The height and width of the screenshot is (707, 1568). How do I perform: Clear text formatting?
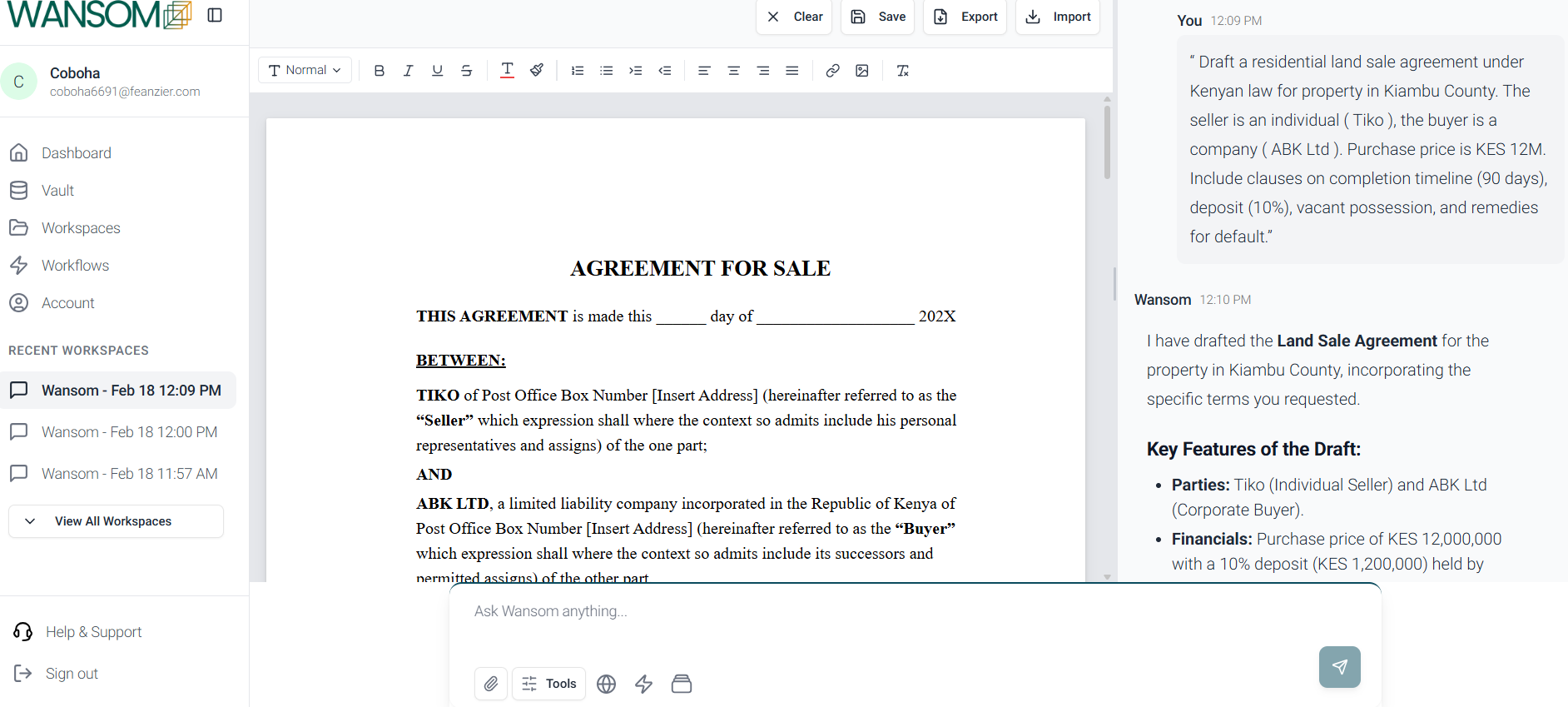tap(903, 71)
